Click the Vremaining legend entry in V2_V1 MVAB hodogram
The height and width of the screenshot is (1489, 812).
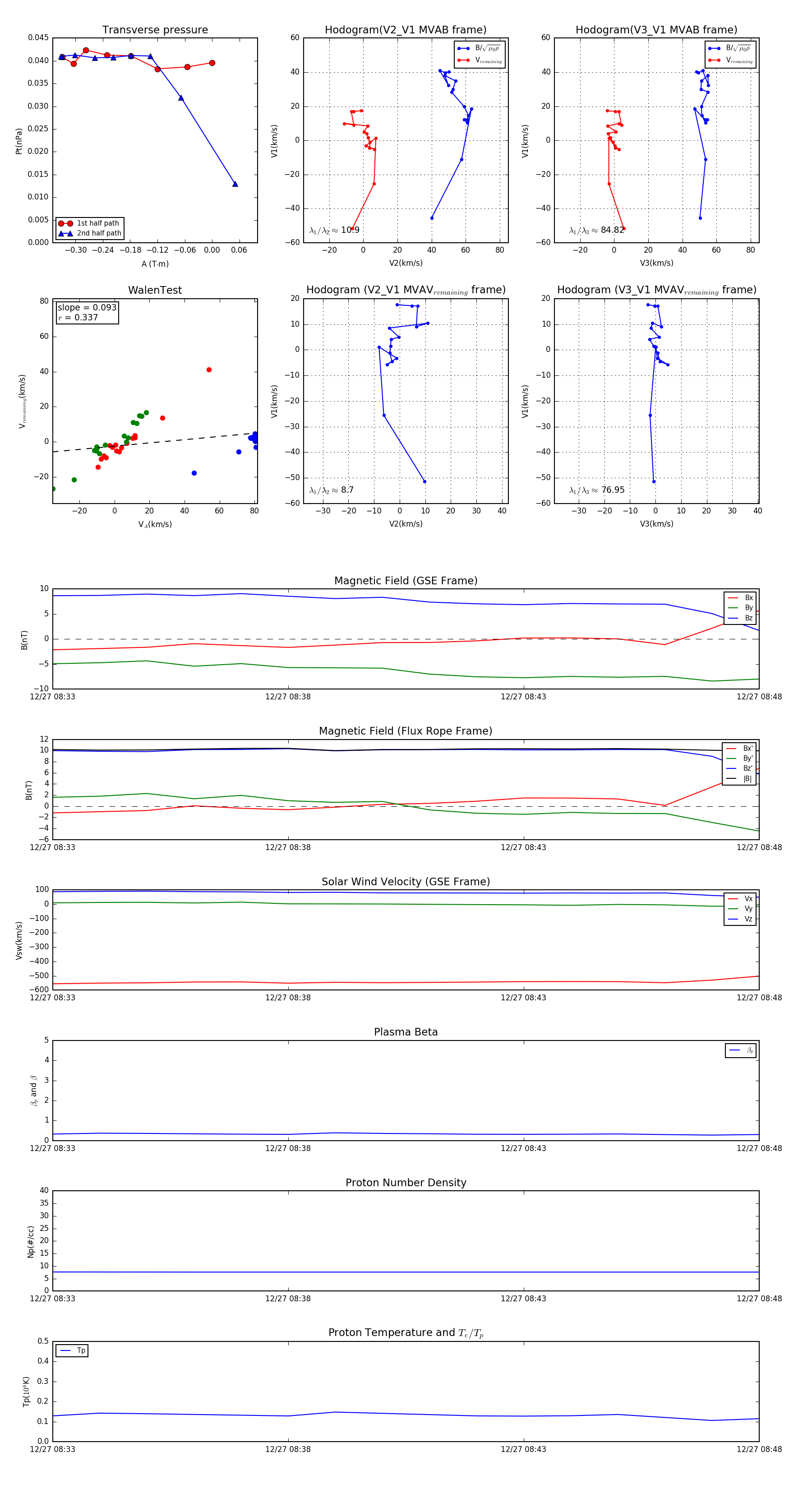pyautogui.click(x=480, y=60)
